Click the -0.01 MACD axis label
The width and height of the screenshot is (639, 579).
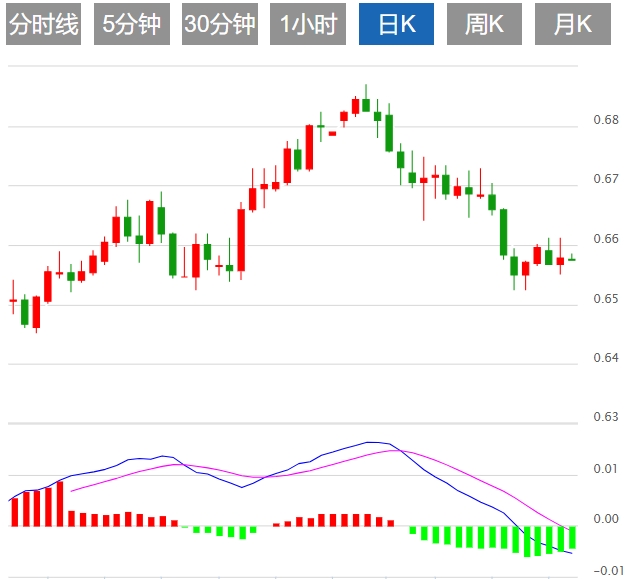(x=605, y=570)
